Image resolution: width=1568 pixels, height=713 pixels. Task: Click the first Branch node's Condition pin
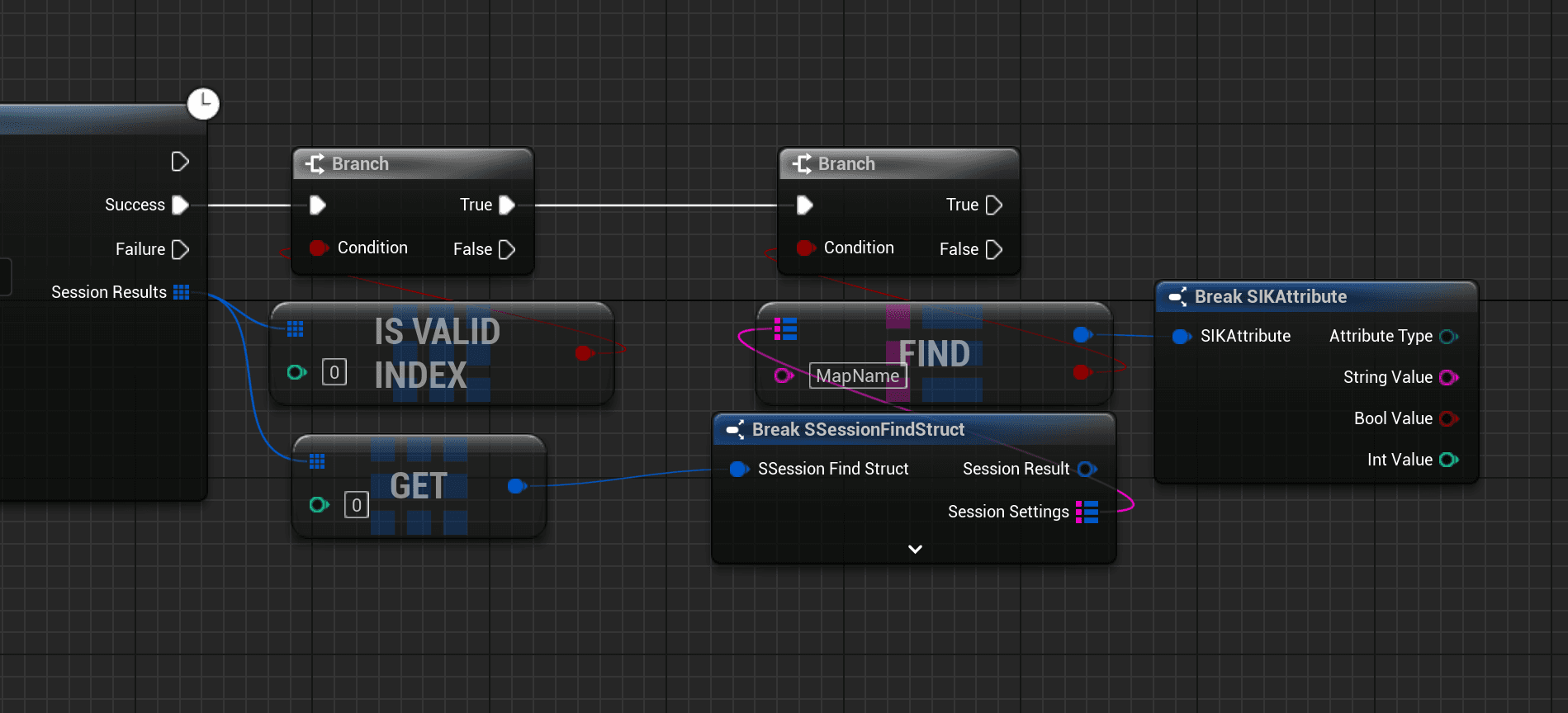click(318, 248)
